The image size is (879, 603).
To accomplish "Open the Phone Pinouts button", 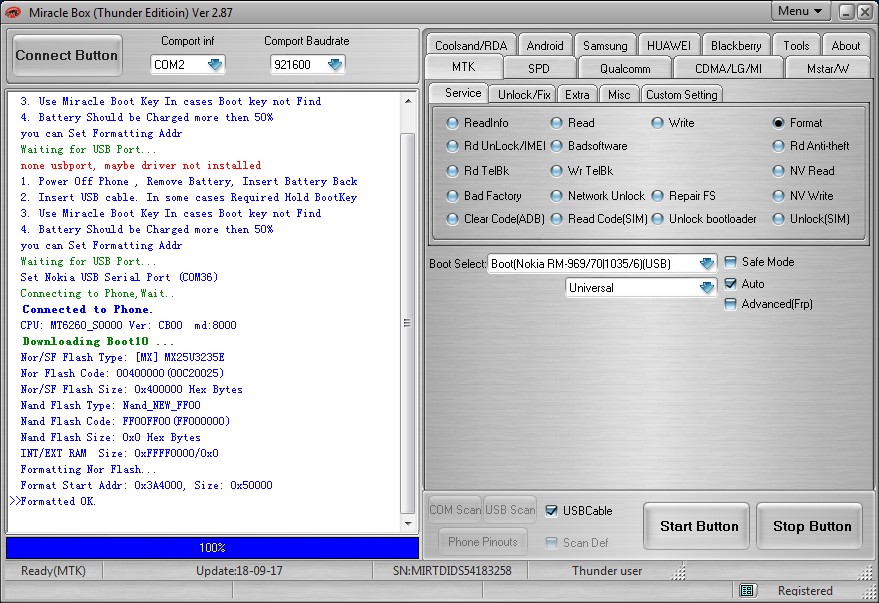I will [483, 542].
